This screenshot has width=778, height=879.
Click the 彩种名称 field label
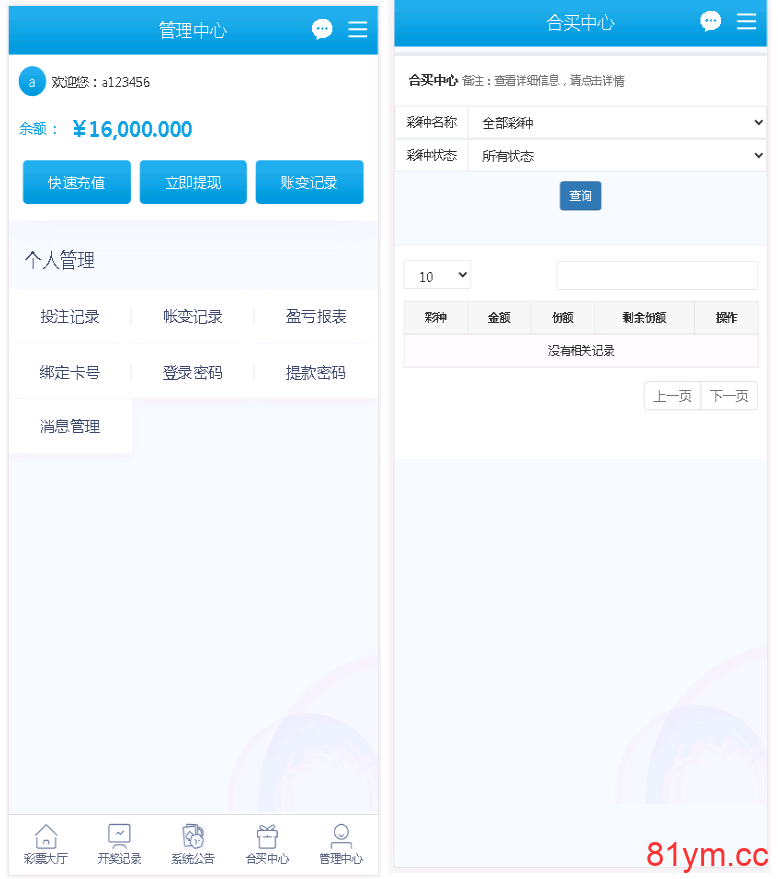(x=432, y=122)
